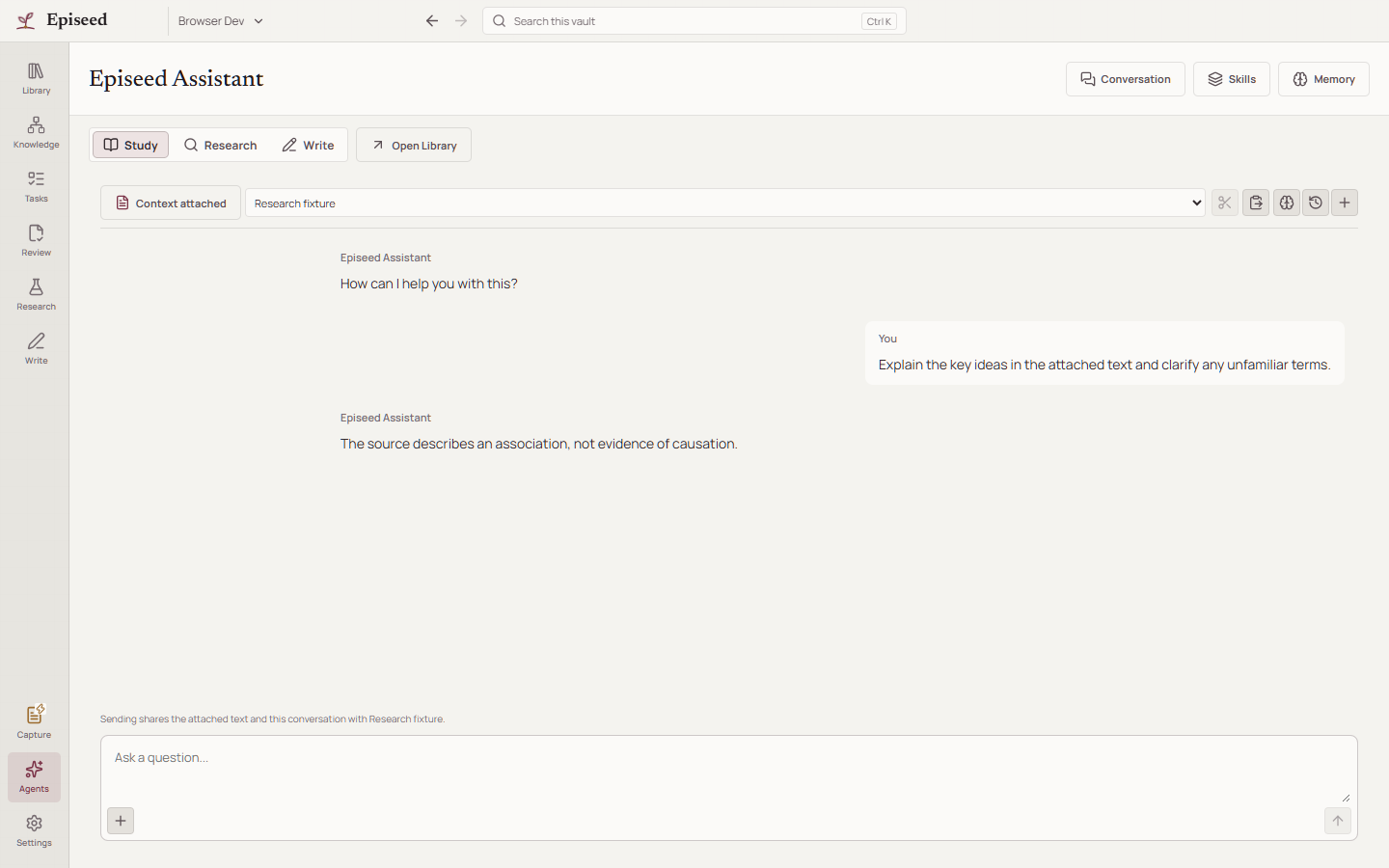Switch to Write mode tab
The width and height of the screenshot is (1389, 868).
[309, 145]
